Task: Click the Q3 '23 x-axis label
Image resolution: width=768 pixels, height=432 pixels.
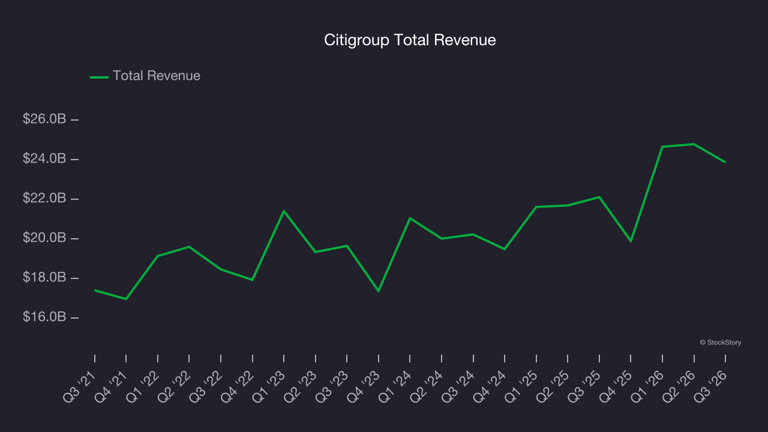Action: [332, 387]
